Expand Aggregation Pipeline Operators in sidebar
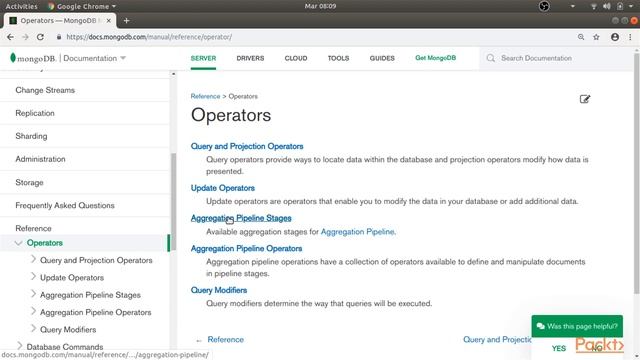 click(x=33, y=311)
